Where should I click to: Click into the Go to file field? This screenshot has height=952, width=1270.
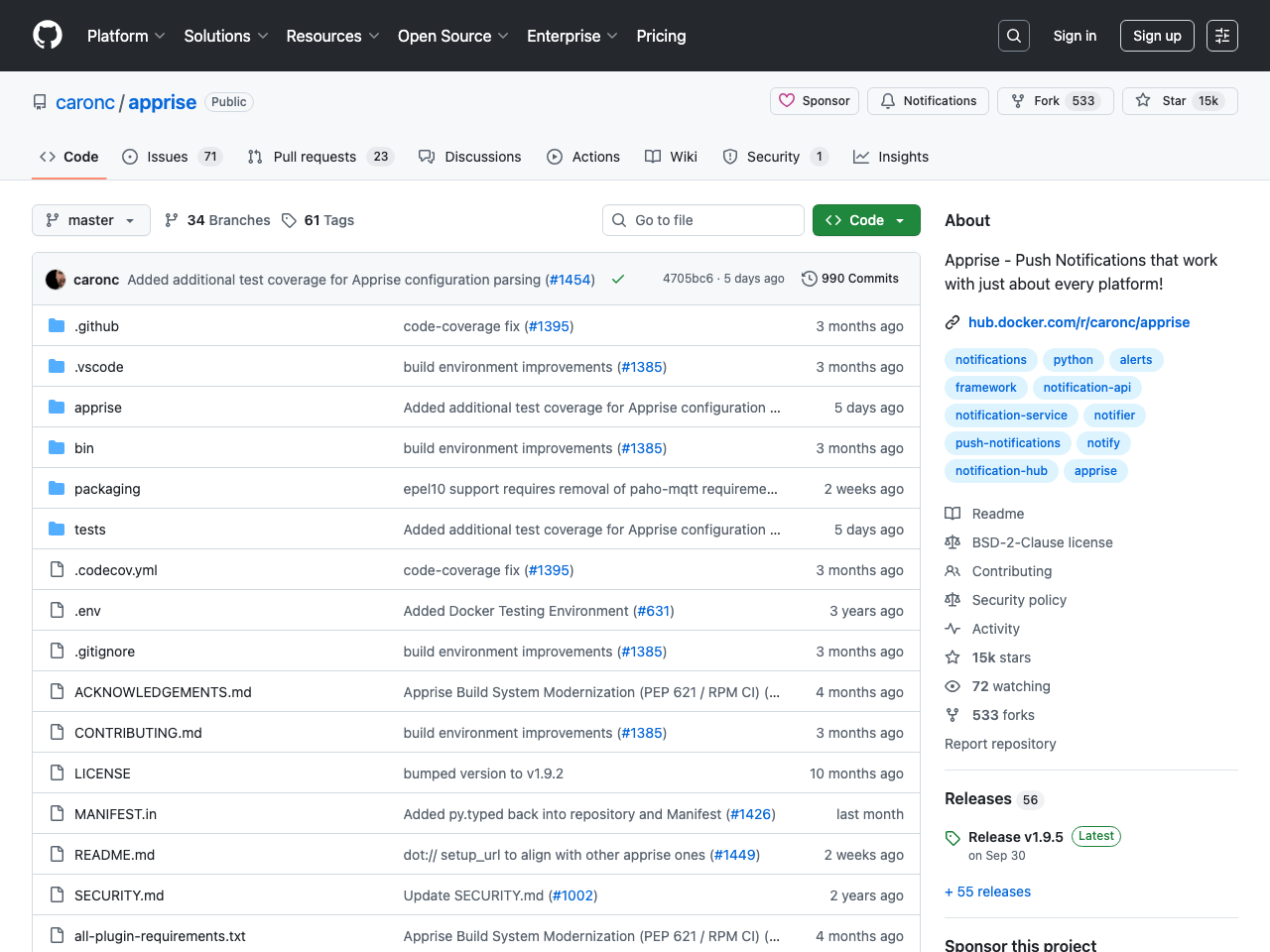703,220
